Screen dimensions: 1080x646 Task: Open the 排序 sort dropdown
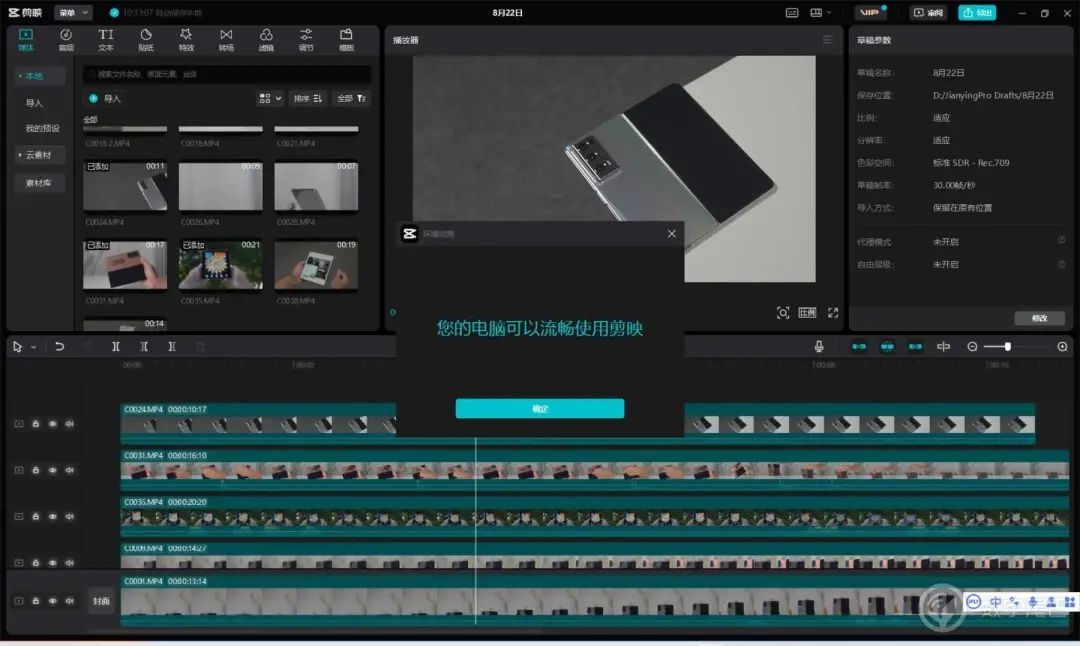pos(307,98)
